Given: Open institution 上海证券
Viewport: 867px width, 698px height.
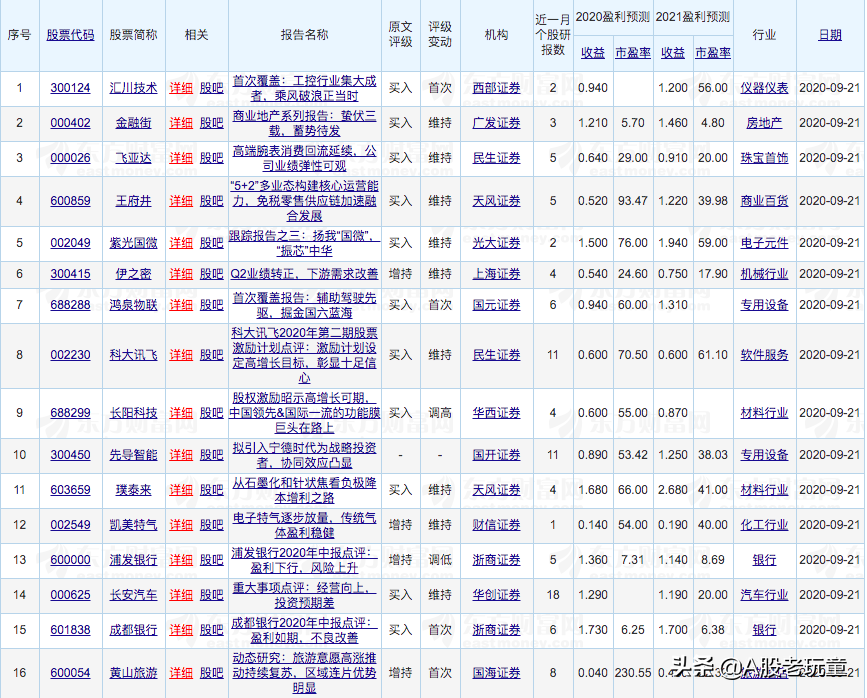Looking at the screenshot, I should coord(496,274).
